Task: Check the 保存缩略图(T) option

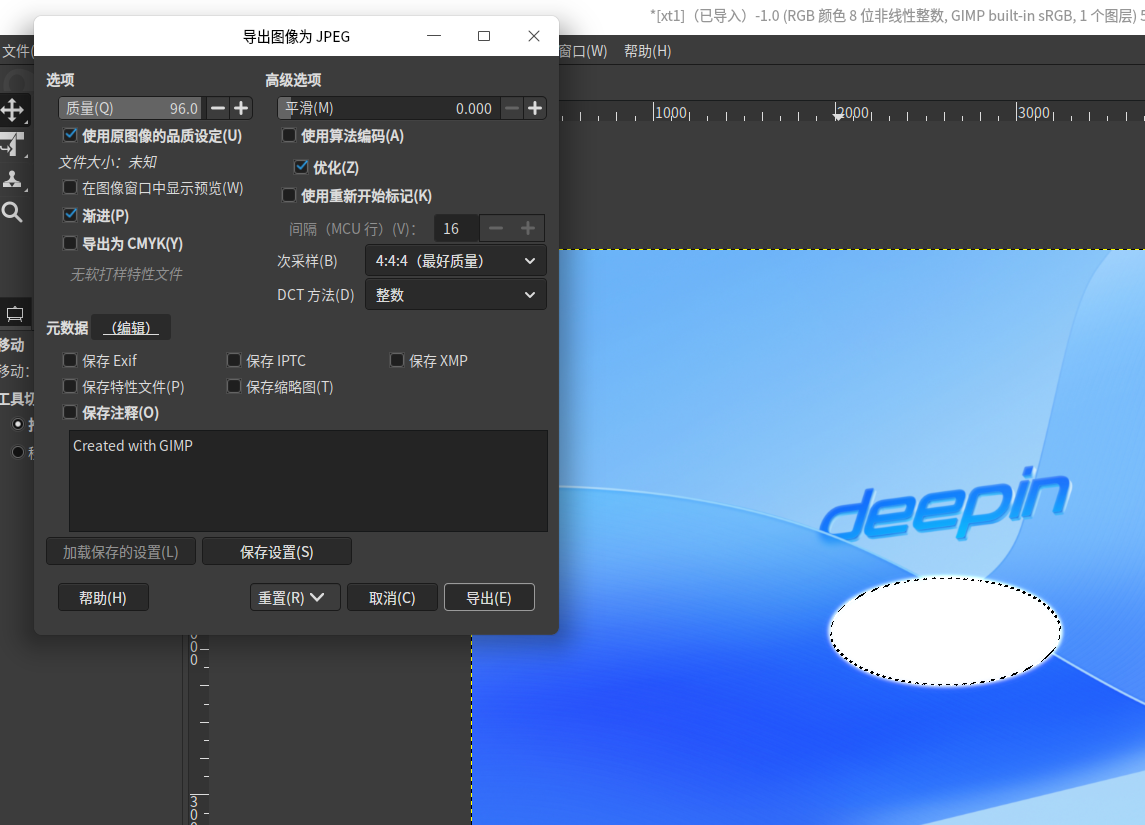Action: 234,386
